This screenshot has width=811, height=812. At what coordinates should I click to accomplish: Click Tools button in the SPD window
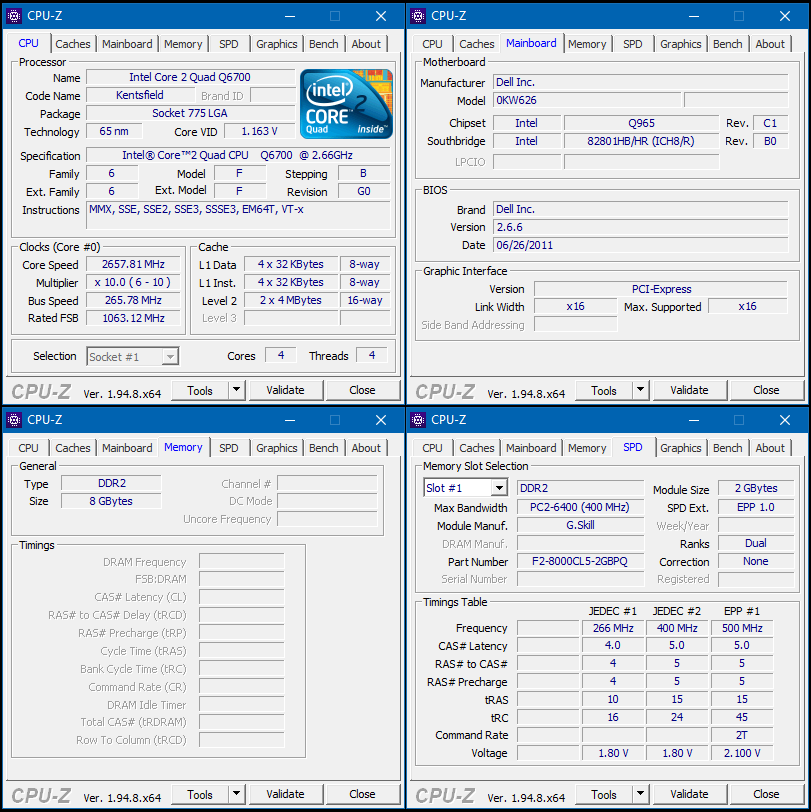(604, 794)
